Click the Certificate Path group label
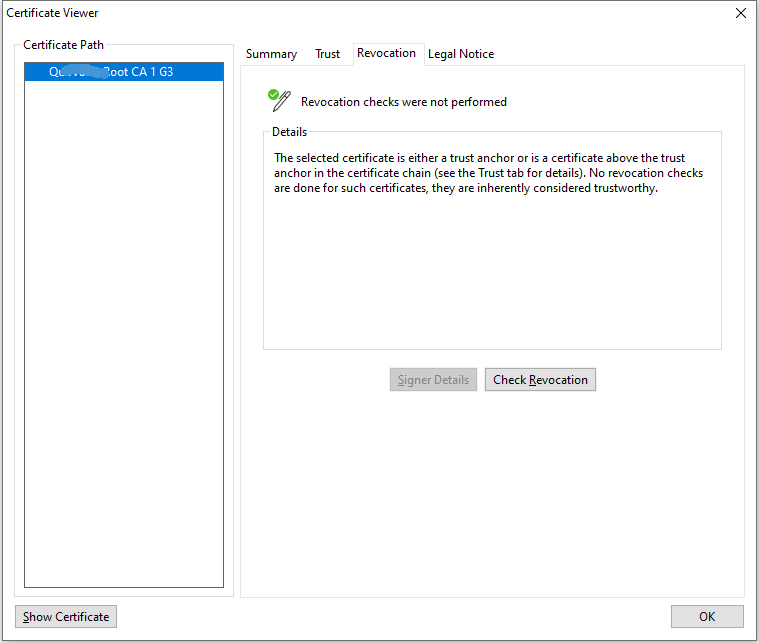 [64, 45]
